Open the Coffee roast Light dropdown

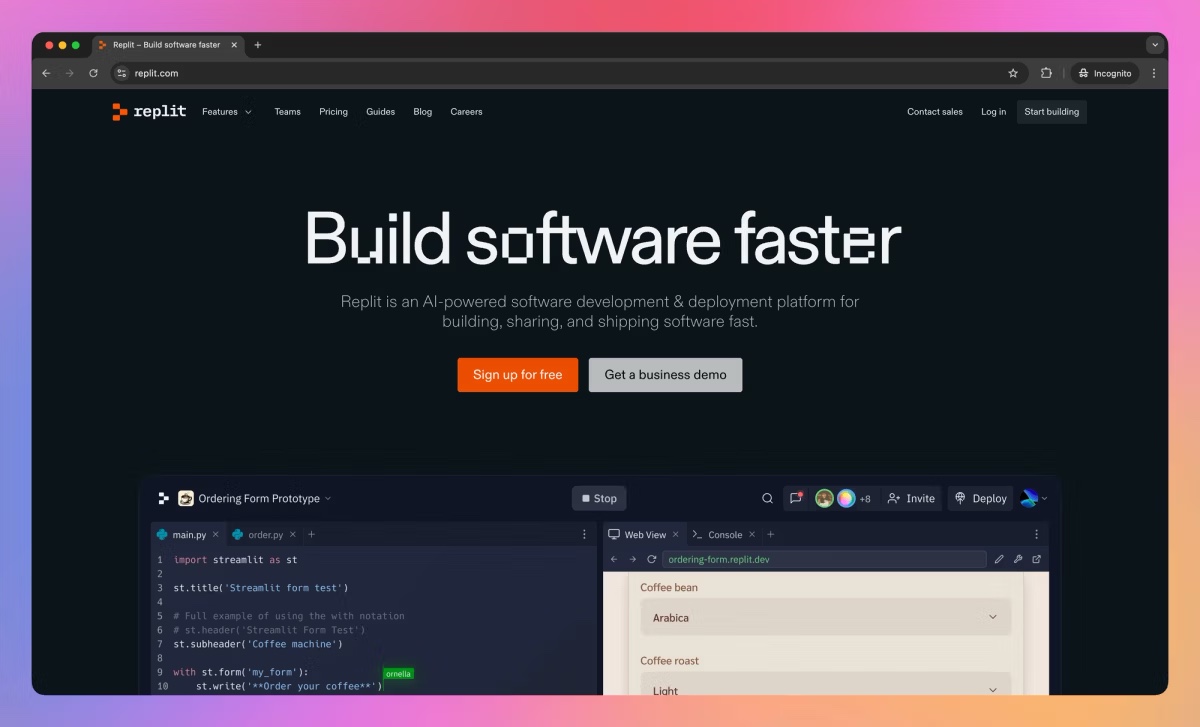pyautogui.click(x=826, y=686)
